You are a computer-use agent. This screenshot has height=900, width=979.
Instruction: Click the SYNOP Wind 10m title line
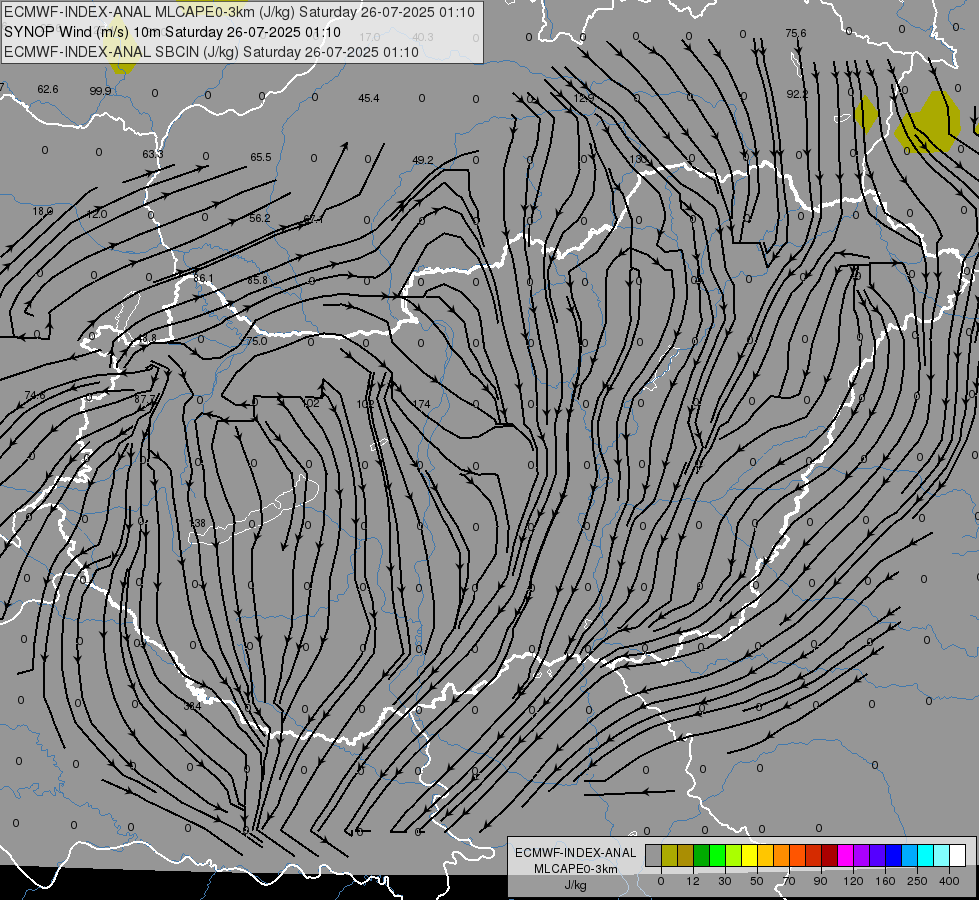click(x=172, y=32)
